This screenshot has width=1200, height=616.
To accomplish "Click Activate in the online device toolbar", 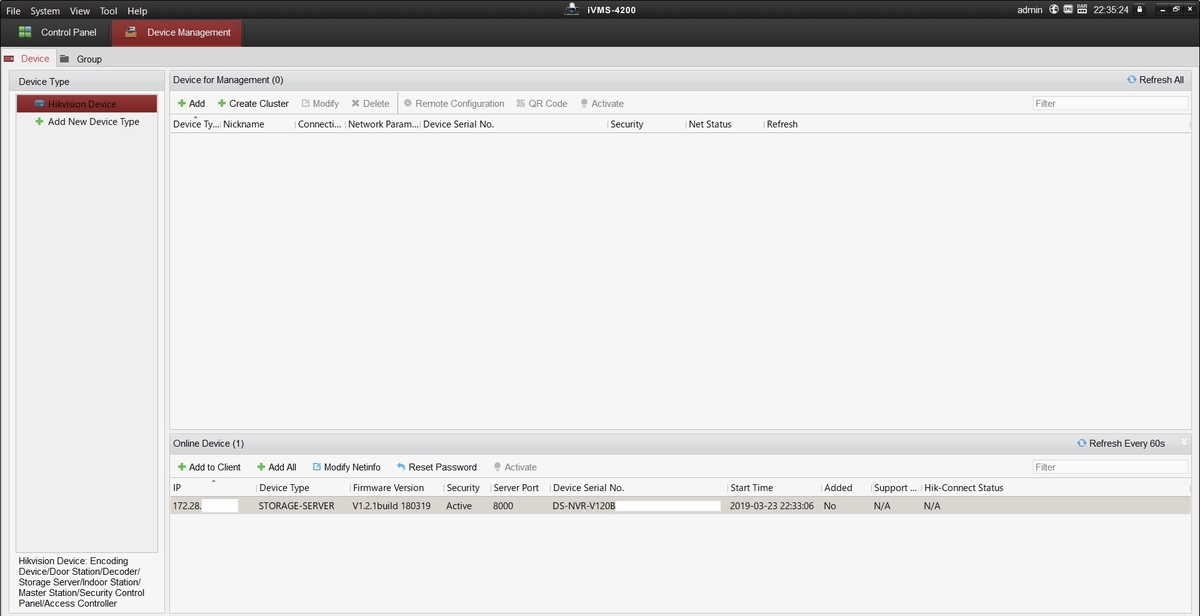I will [515, 467].
